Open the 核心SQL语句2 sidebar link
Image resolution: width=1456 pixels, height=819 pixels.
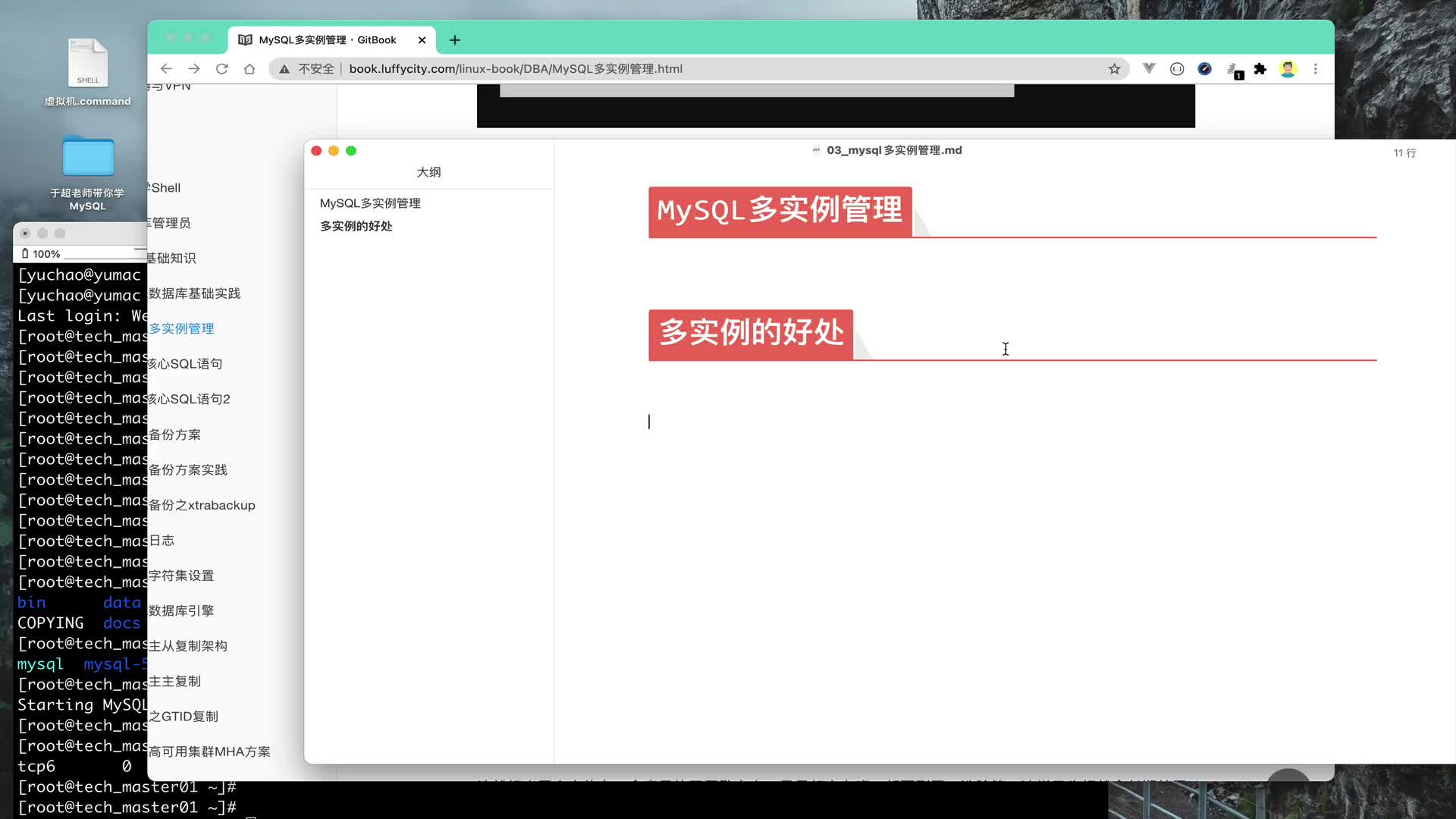(190, 399)
